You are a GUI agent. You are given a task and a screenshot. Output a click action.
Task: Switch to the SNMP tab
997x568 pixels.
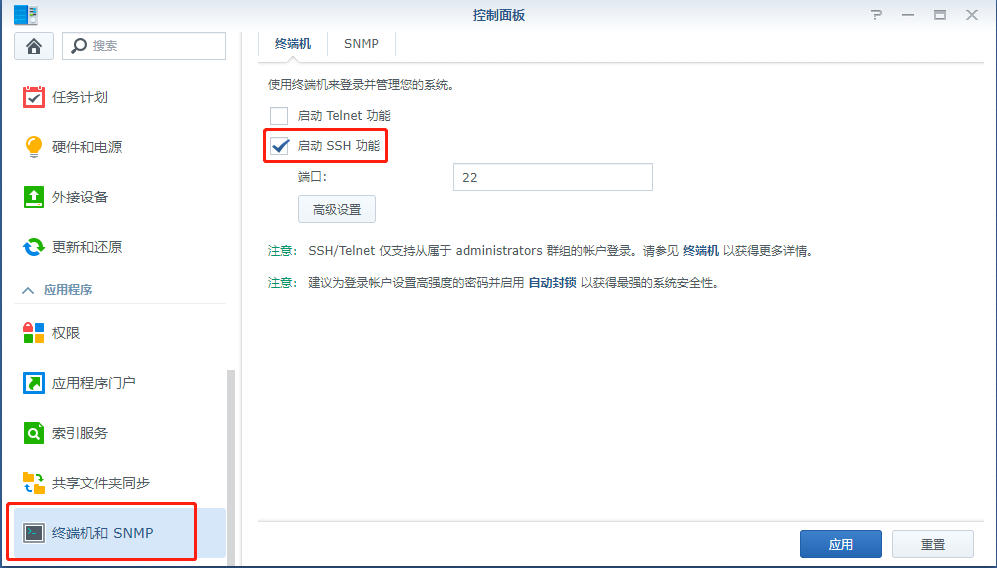tap(361, 44)
